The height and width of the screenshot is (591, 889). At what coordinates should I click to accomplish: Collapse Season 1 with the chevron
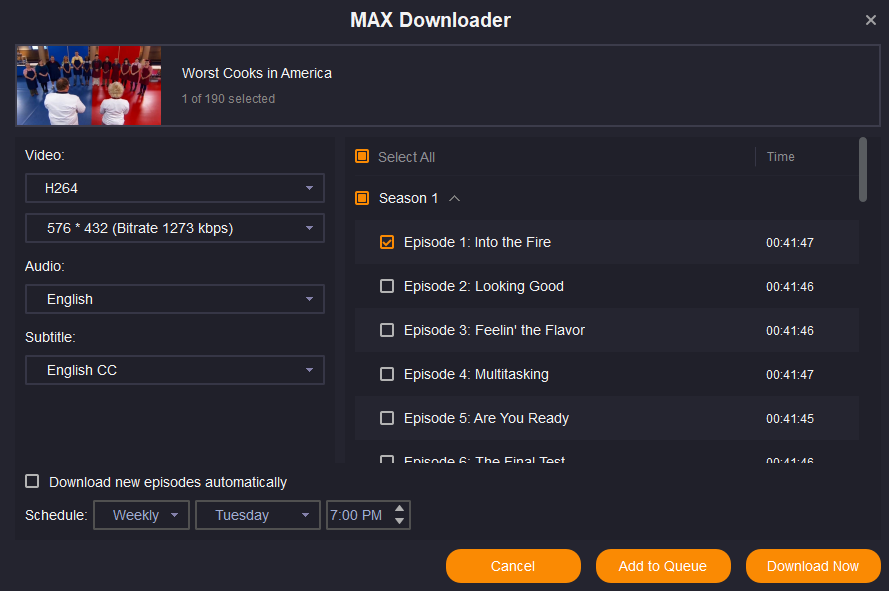click(454, 198)
